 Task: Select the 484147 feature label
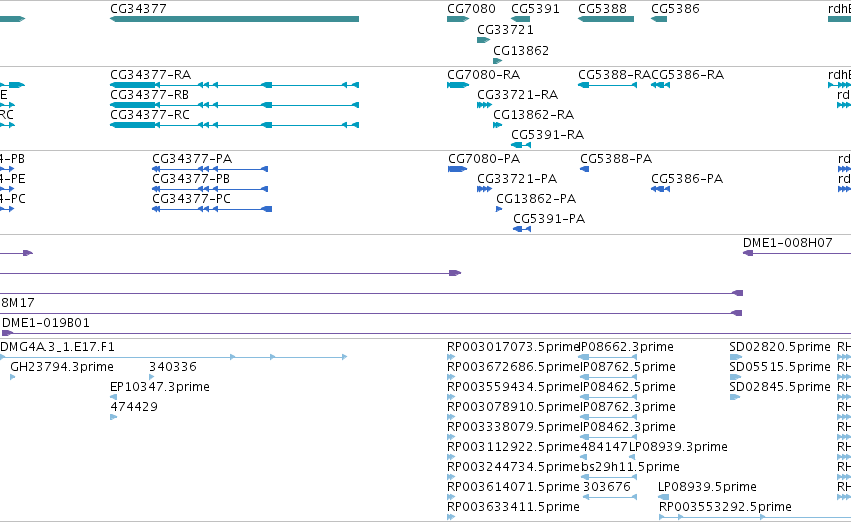(604, 447)
